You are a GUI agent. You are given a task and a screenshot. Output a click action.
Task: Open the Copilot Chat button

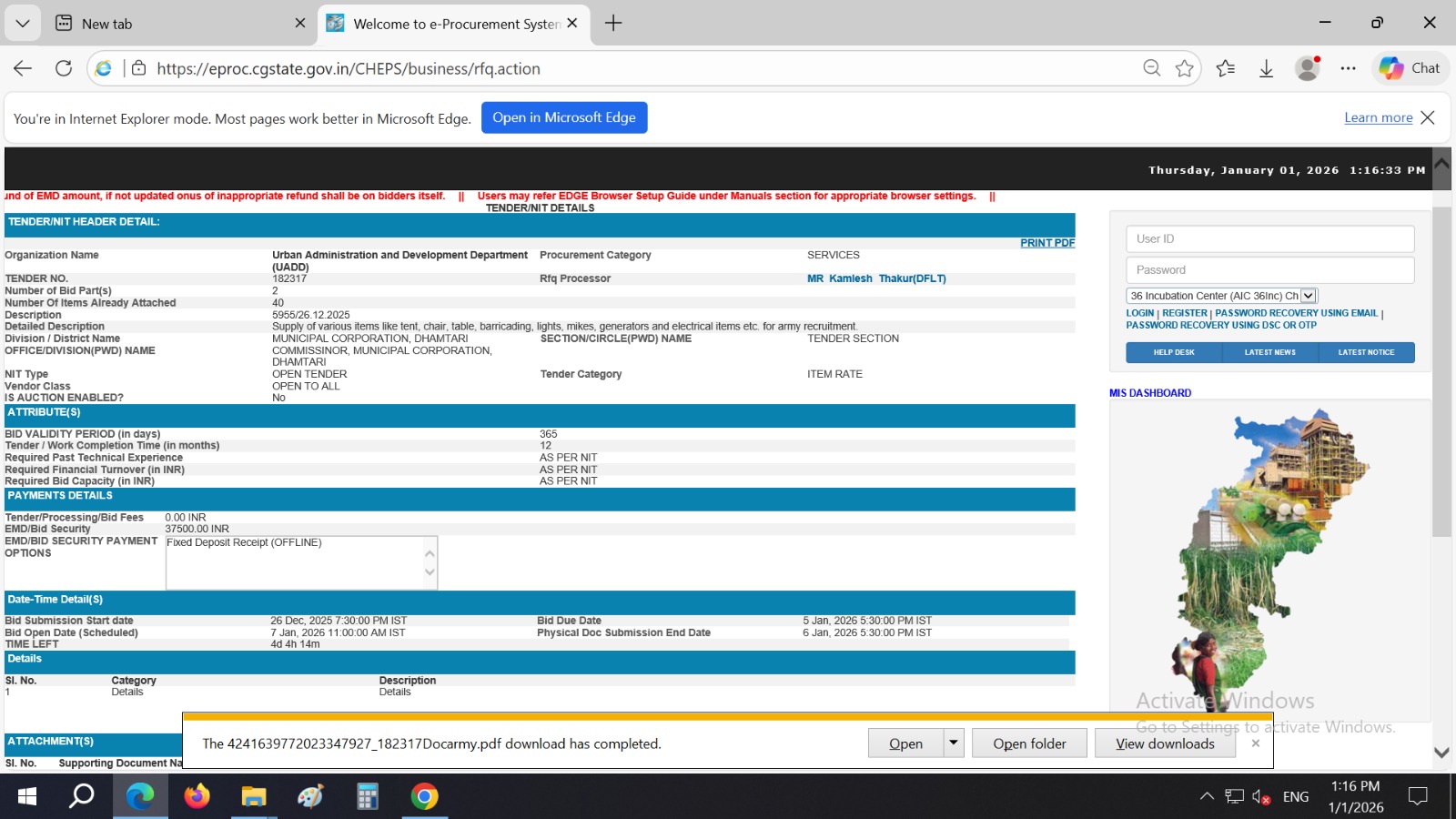coord(1410,68)
